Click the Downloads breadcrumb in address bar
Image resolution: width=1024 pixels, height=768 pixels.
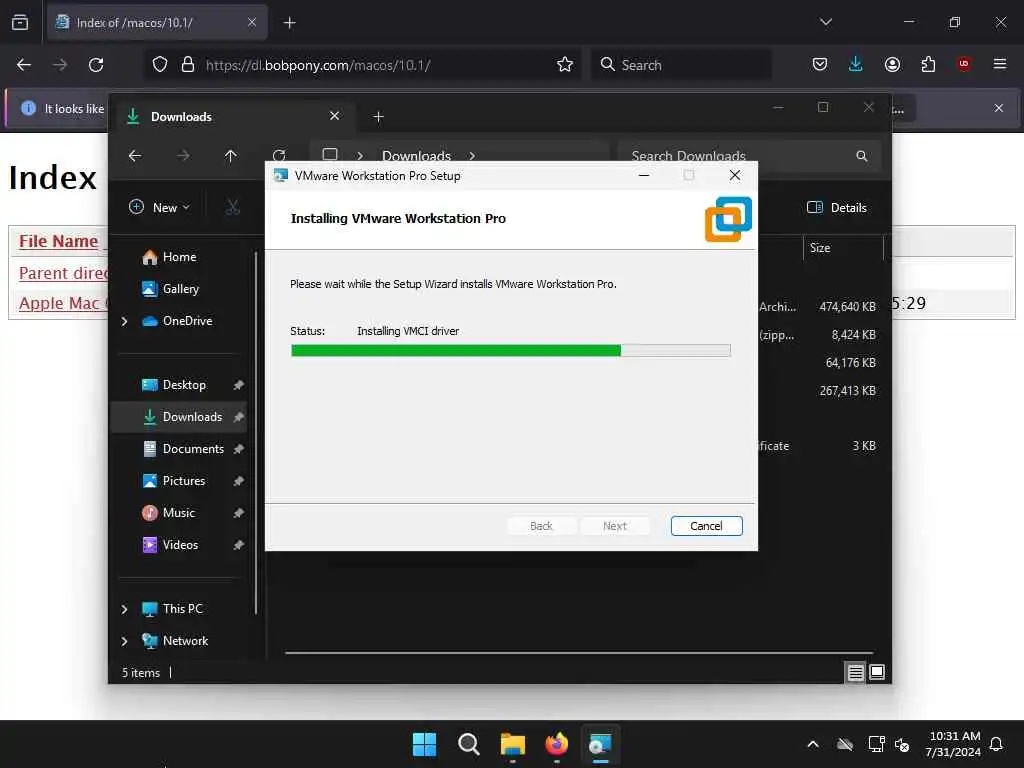click(x=416, y=155)
